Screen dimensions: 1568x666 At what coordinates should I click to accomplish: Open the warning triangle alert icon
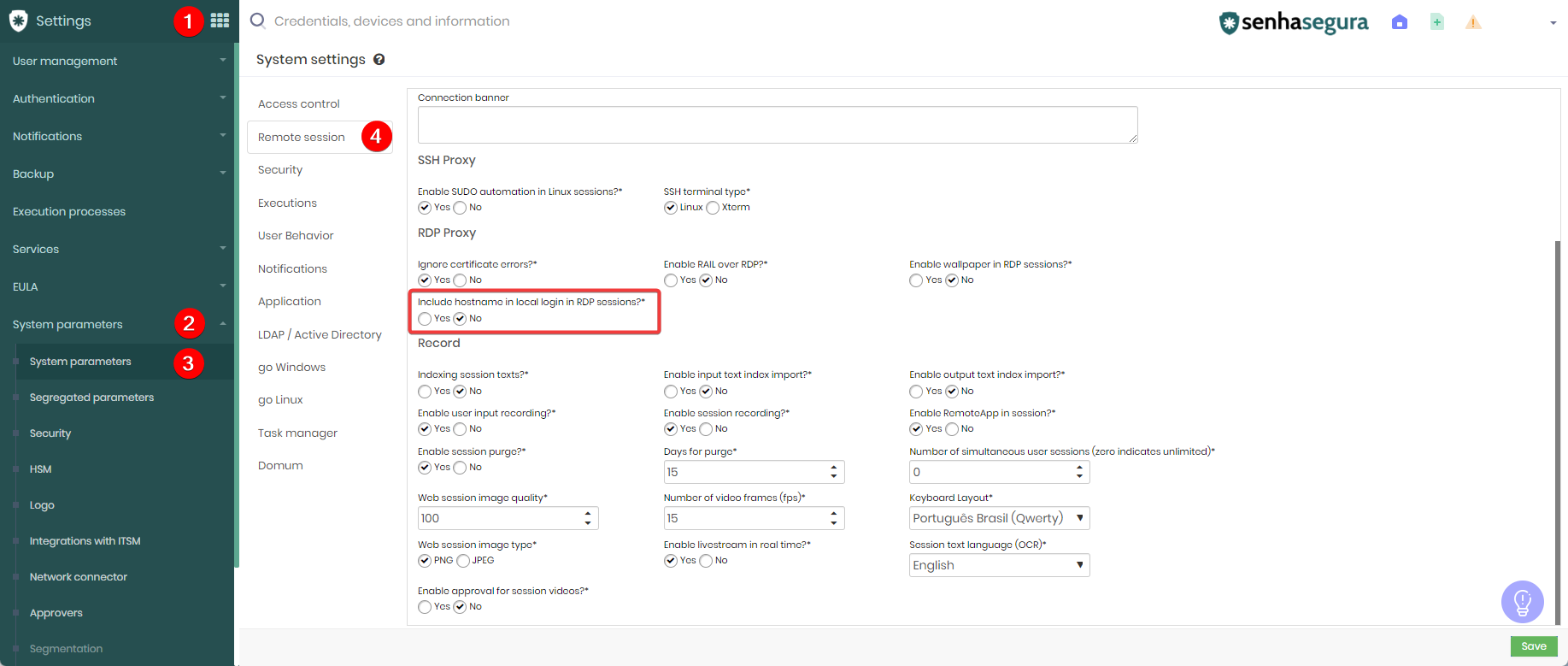pos(1473,22)
